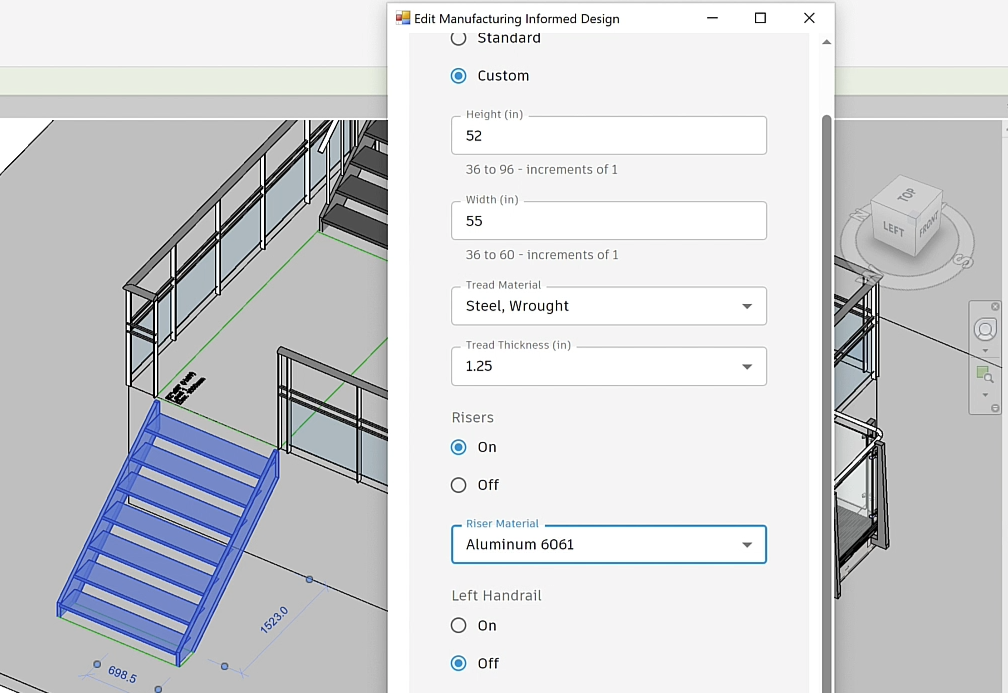Expand the Steering Wheels dropdown arrow
The width and height of the screenshot is (1008, 694).
[985, 351]
